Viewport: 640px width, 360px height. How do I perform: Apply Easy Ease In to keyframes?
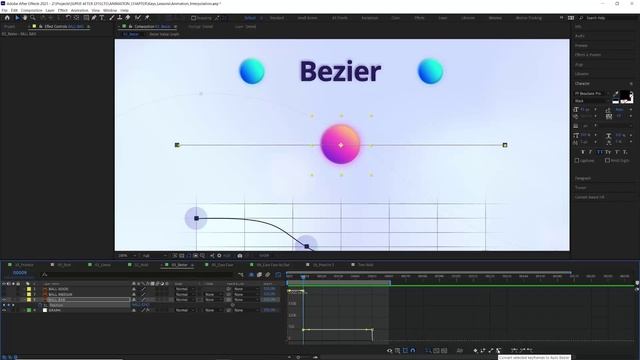click(522, 351)
